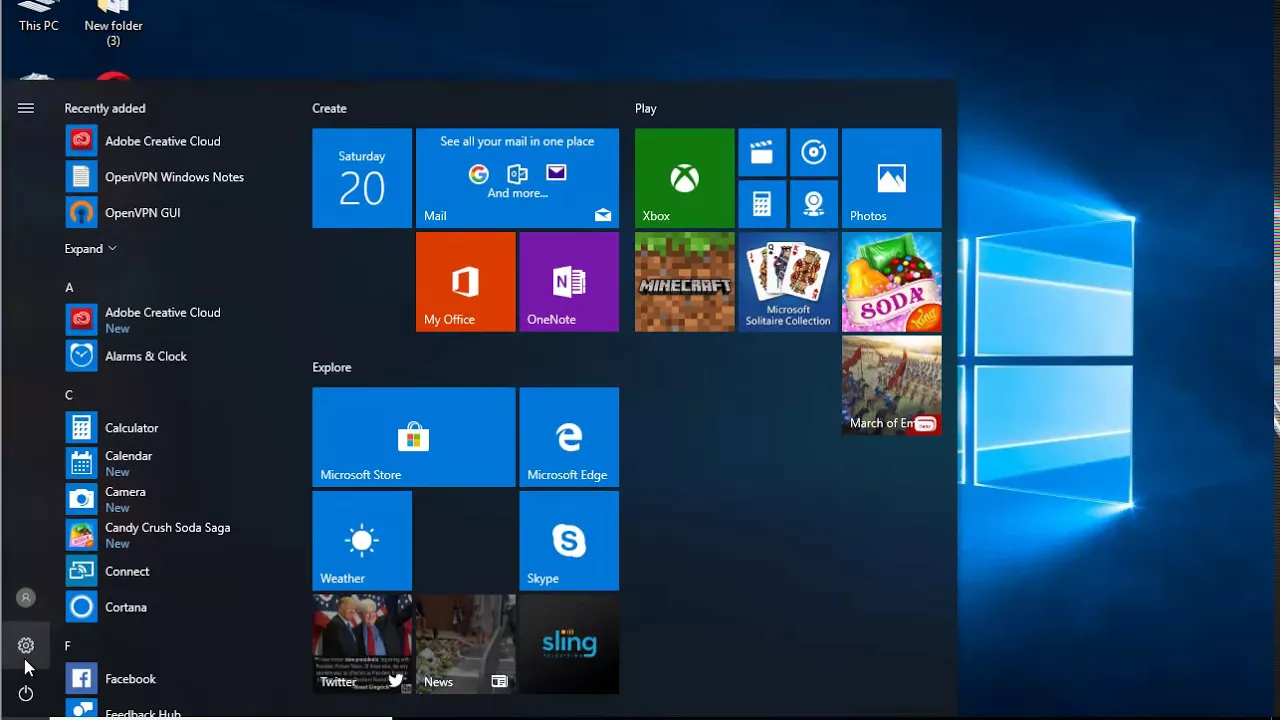1280x720 pixels.
Task: Open Adobe Creative Cloud under letter A
Action: point(180,320)
